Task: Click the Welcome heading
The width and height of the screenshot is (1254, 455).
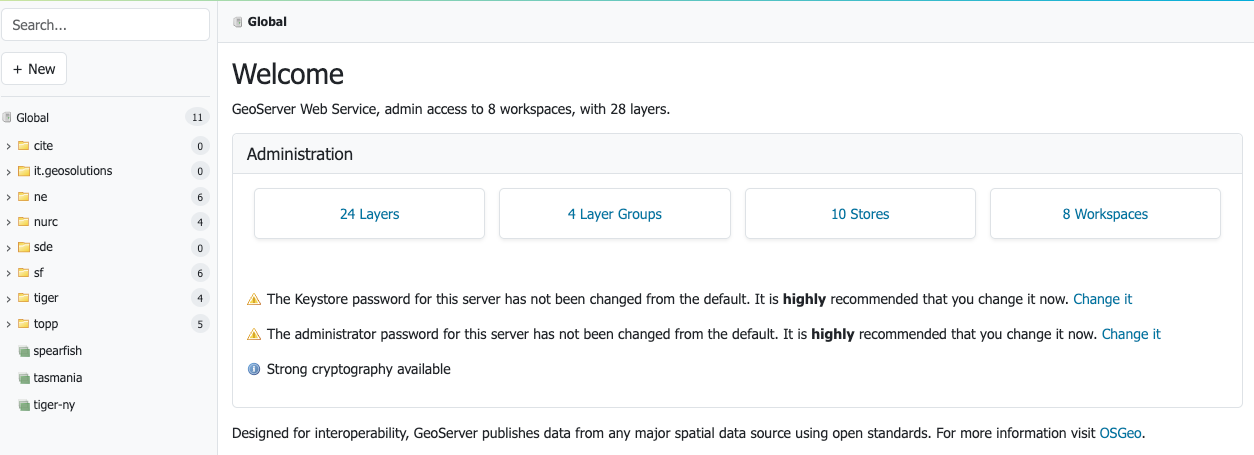Action: (x=288, y=74)
